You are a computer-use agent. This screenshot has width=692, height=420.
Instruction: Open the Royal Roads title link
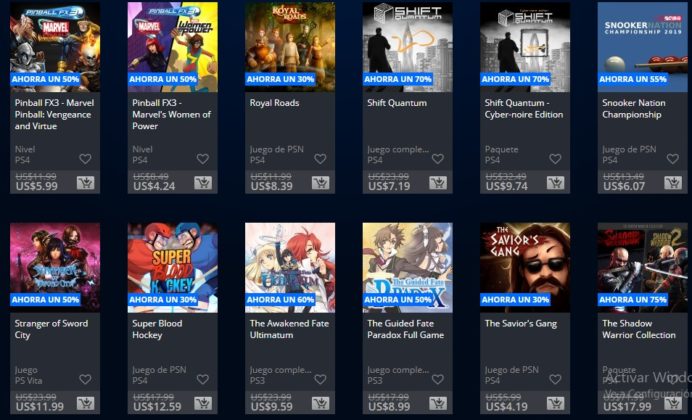(275, 103)
